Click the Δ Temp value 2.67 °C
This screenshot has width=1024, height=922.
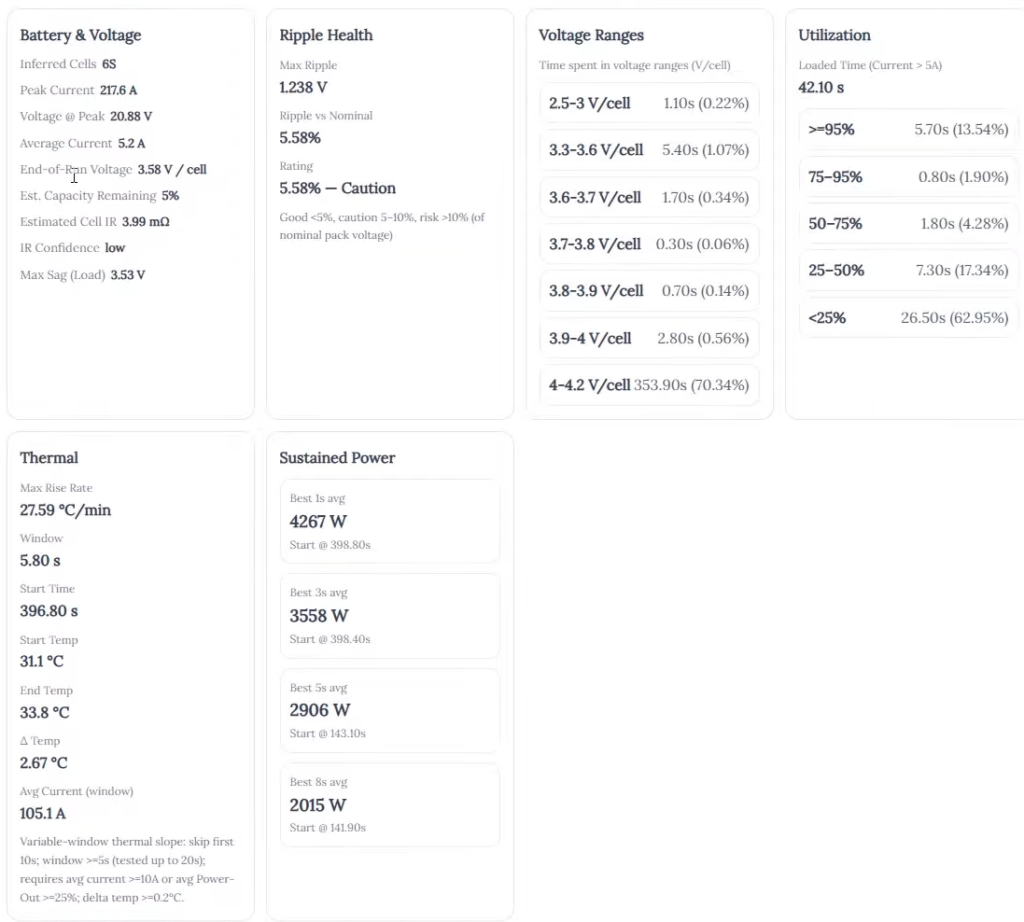pyautogui.click(x=44, y=763)
